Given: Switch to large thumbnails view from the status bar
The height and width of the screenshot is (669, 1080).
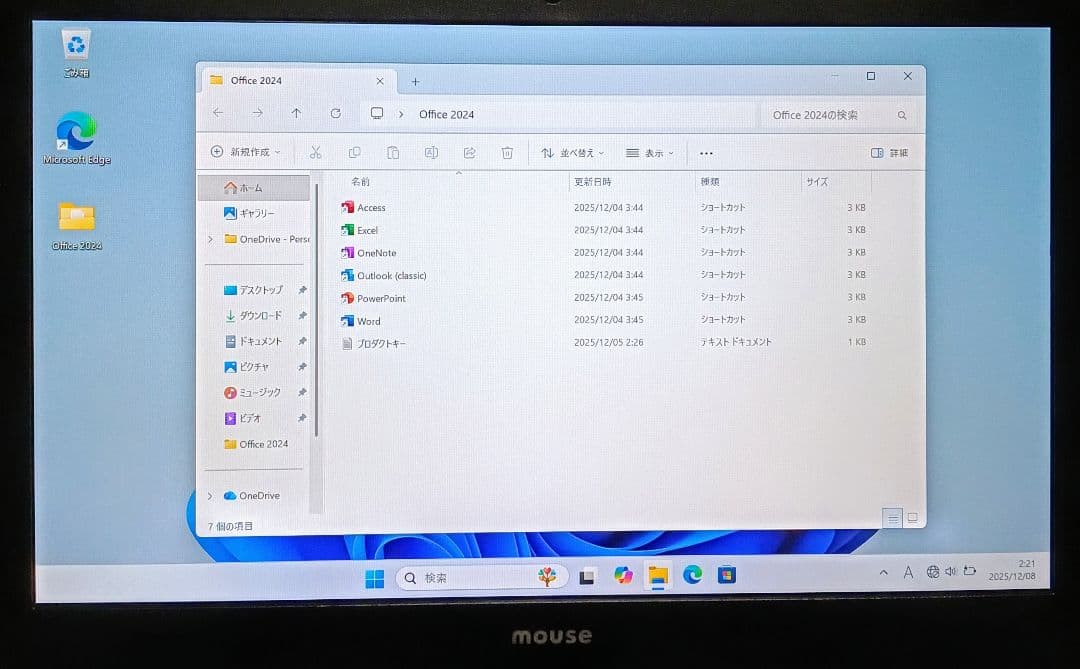Looking at the screenshot, I should [911, 518].
